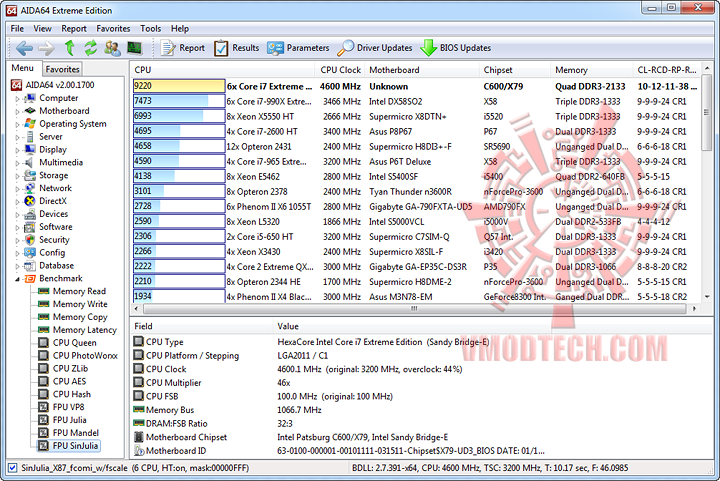Click the green monitor graph toolbar icon
The height and width of the screenshot is (481, 720).
coord(135,48)
